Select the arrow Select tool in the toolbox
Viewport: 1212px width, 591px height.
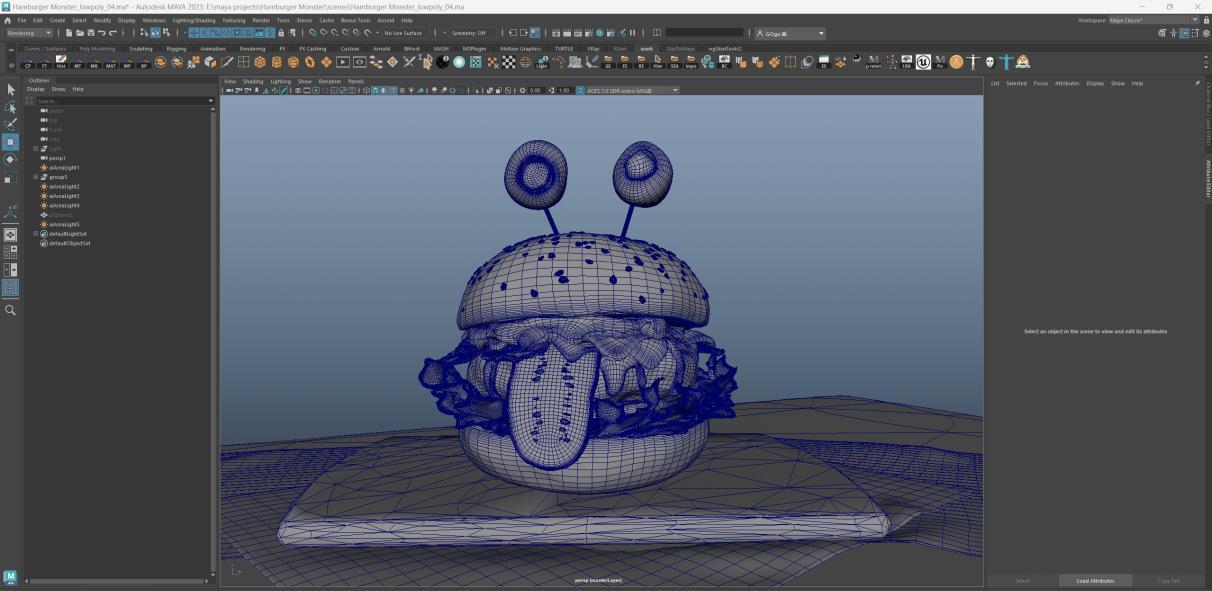pyautogui.click(x=10, y=90)
